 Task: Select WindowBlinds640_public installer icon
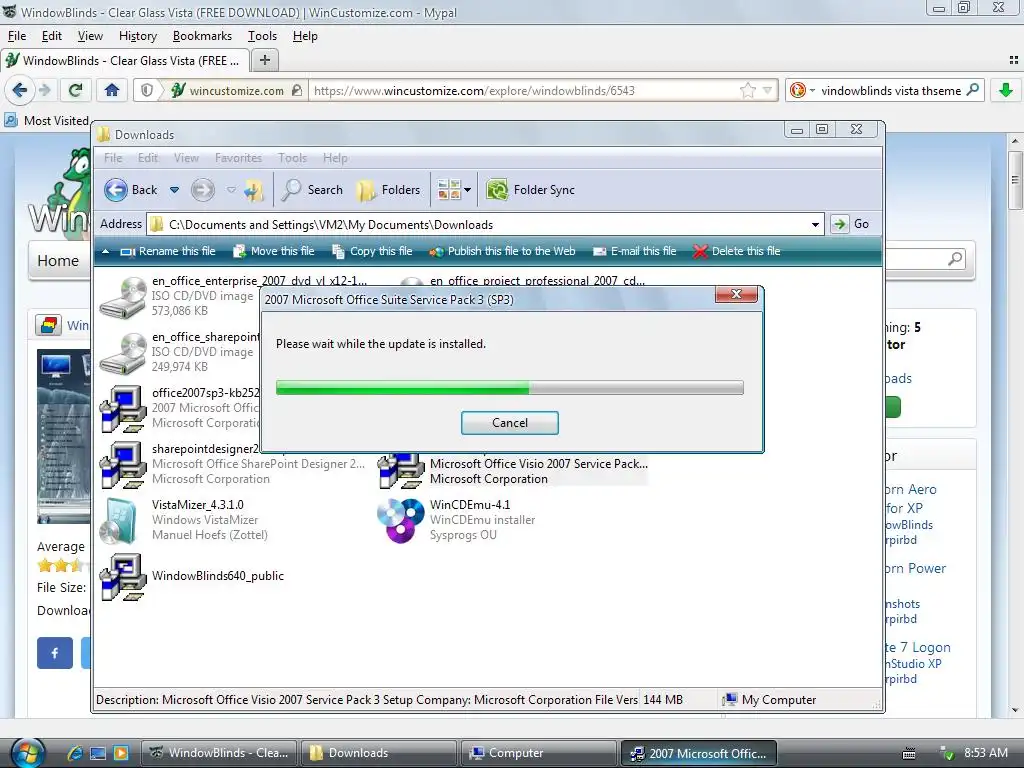[122, 577]
